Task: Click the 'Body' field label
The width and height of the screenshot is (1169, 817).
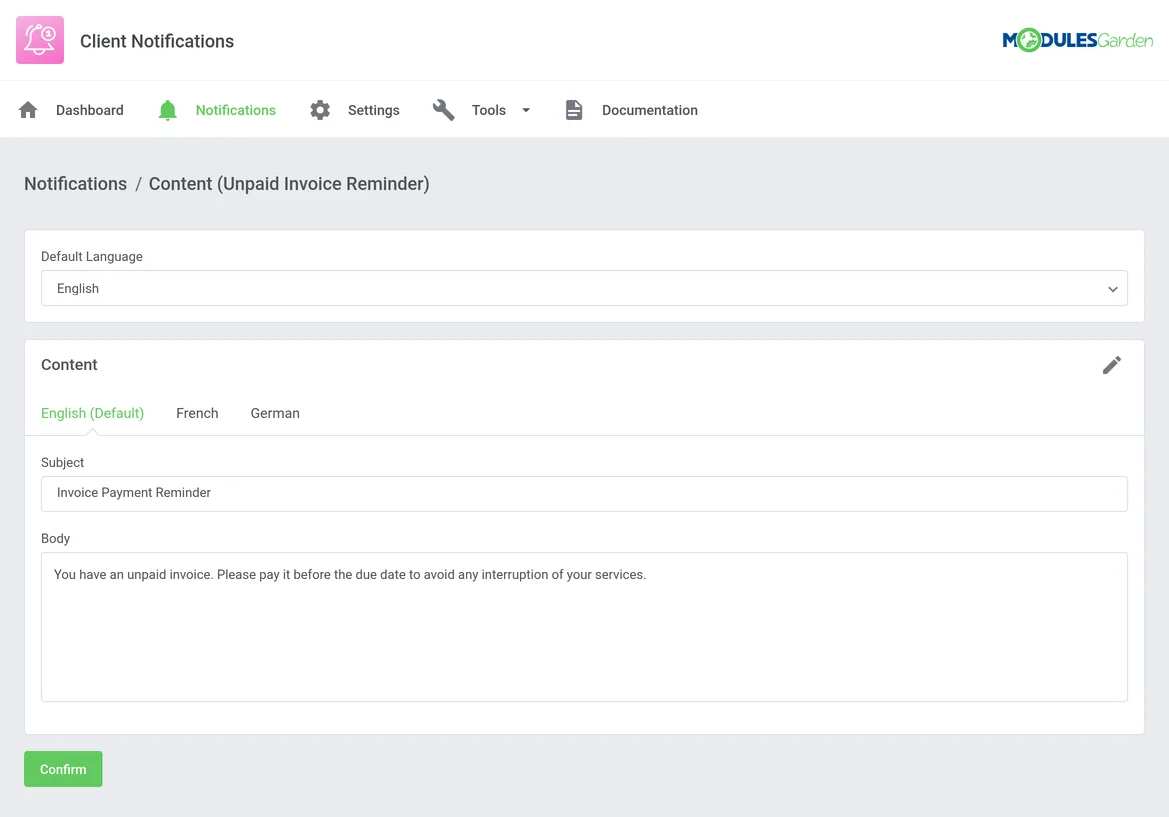Action: pyautogui.click(x=55, y=538)
